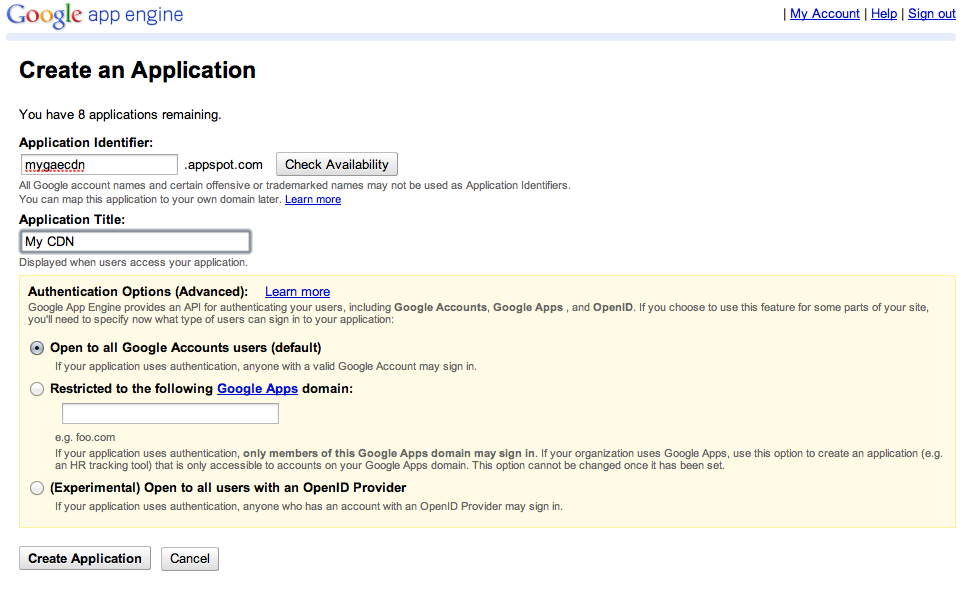
Task: Open the Help link
Action: tap(884, 14)
